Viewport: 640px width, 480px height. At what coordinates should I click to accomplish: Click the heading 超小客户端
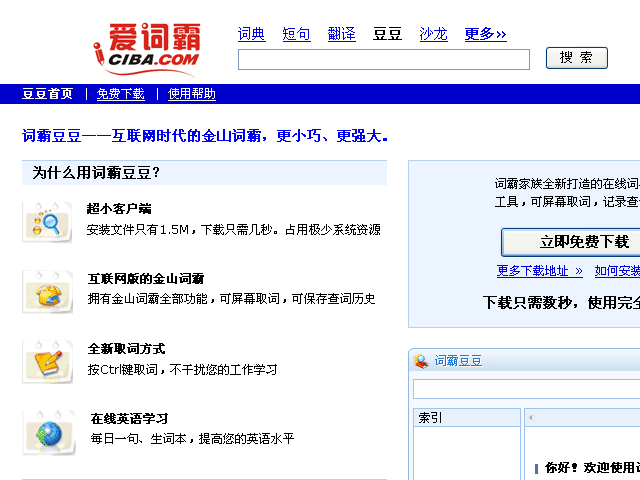click(x=119, y=209)
